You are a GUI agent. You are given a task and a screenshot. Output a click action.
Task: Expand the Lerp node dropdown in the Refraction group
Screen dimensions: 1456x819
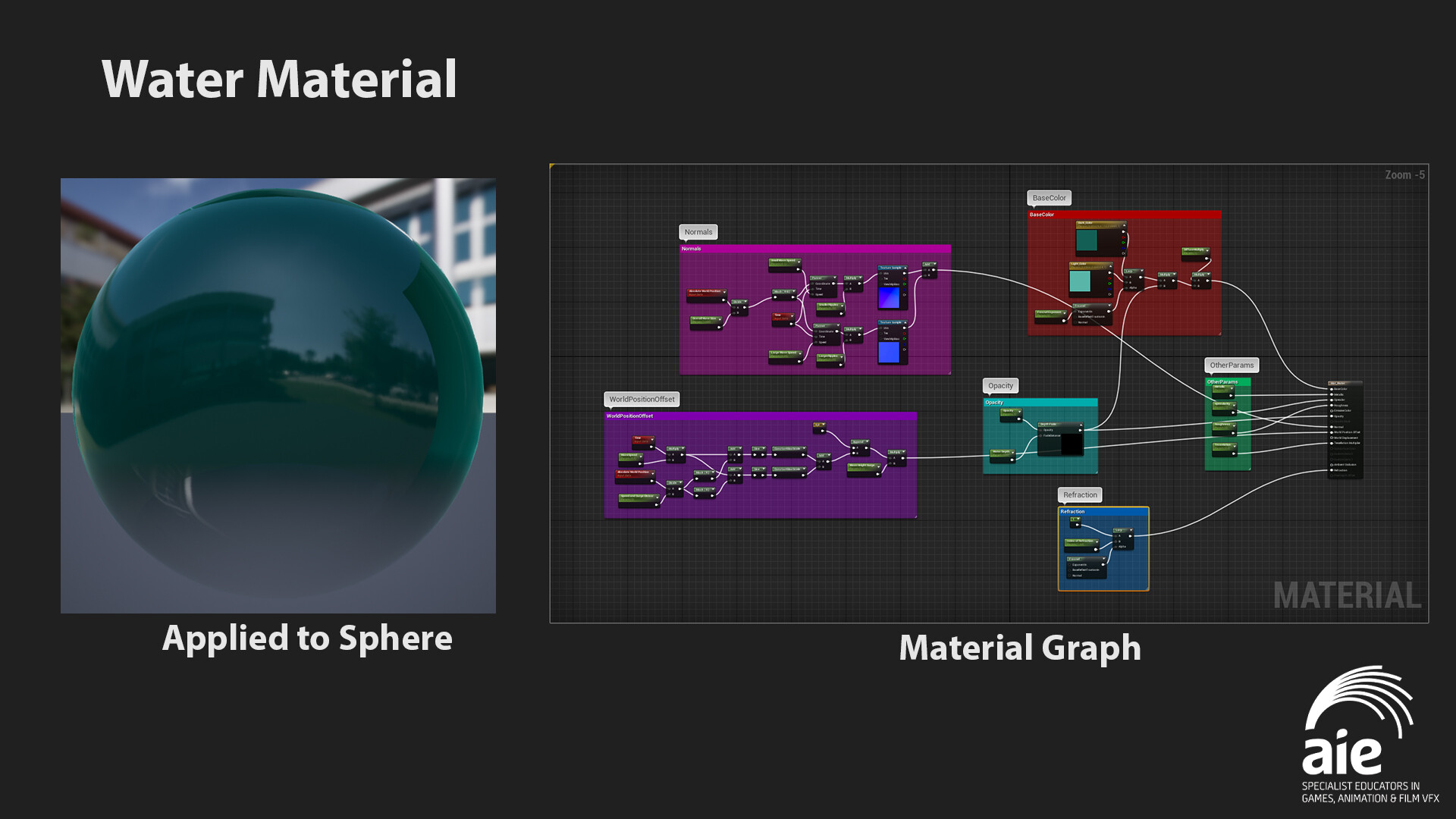tap(1131, 530)
